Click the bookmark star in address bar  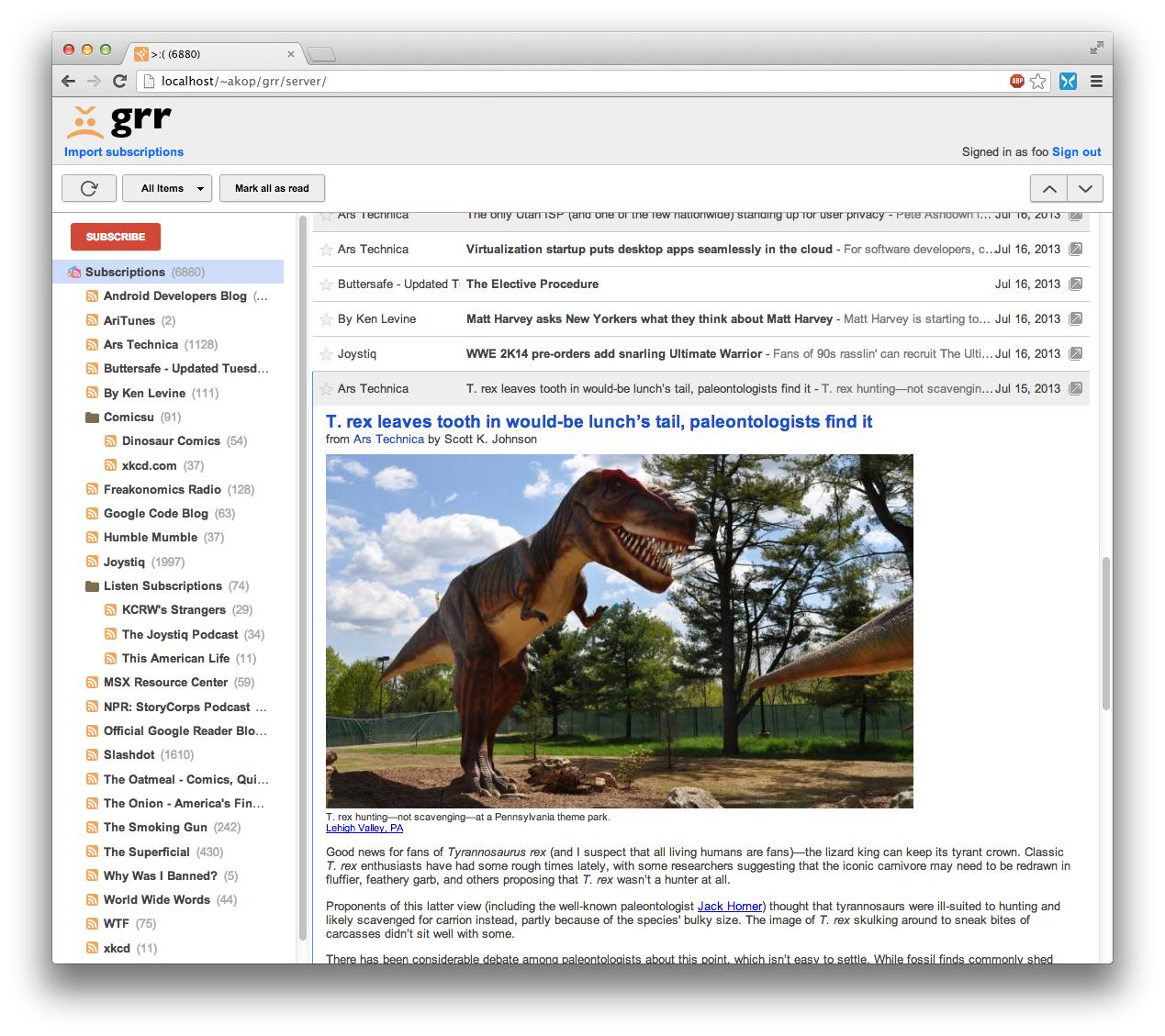click(x=1037, y=81)
